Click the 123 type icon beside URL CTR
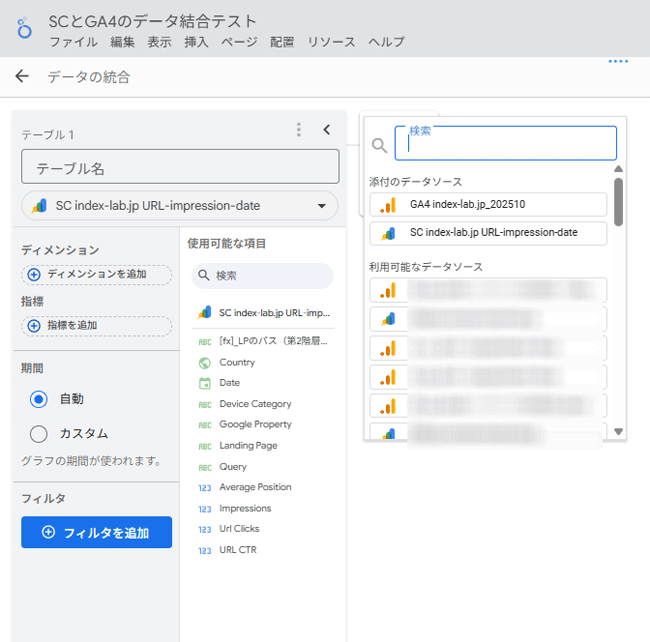Screen dimensions: 650x642 [205, 551]
